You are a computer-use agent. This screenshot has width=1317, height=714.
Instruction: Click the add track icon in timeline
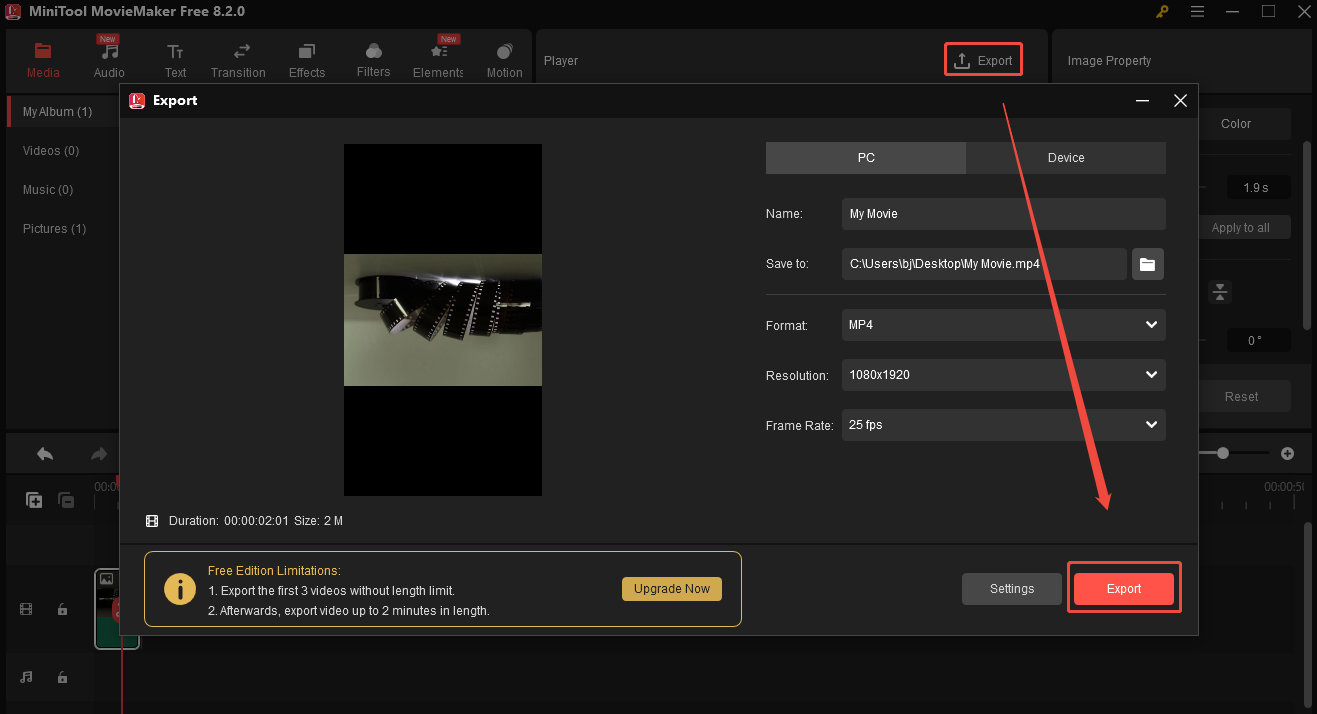[x=34, y=500]
